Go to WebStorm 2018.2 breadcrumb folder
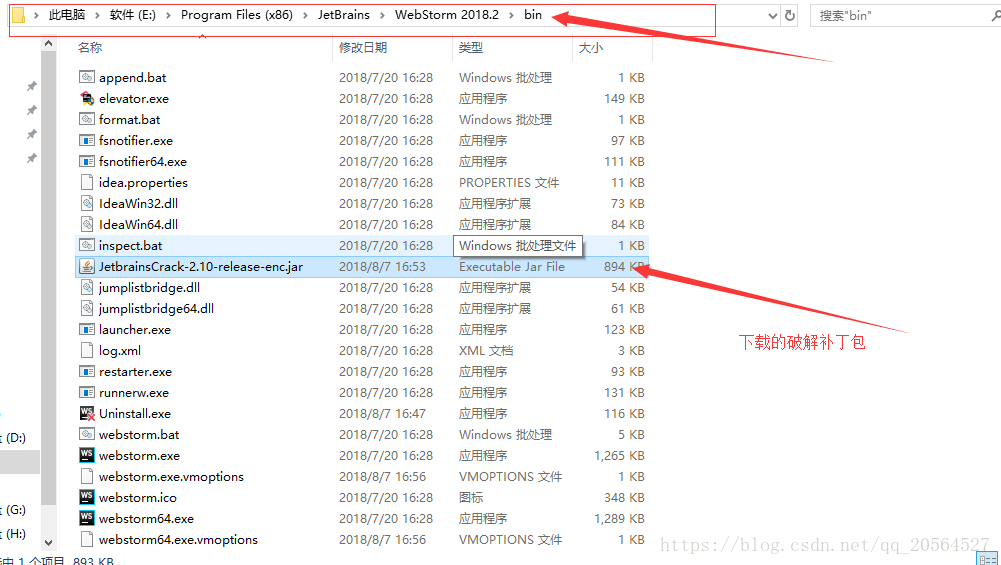Screen dimensions: 1001x565 pyautogui.click(x=447, y=15)
